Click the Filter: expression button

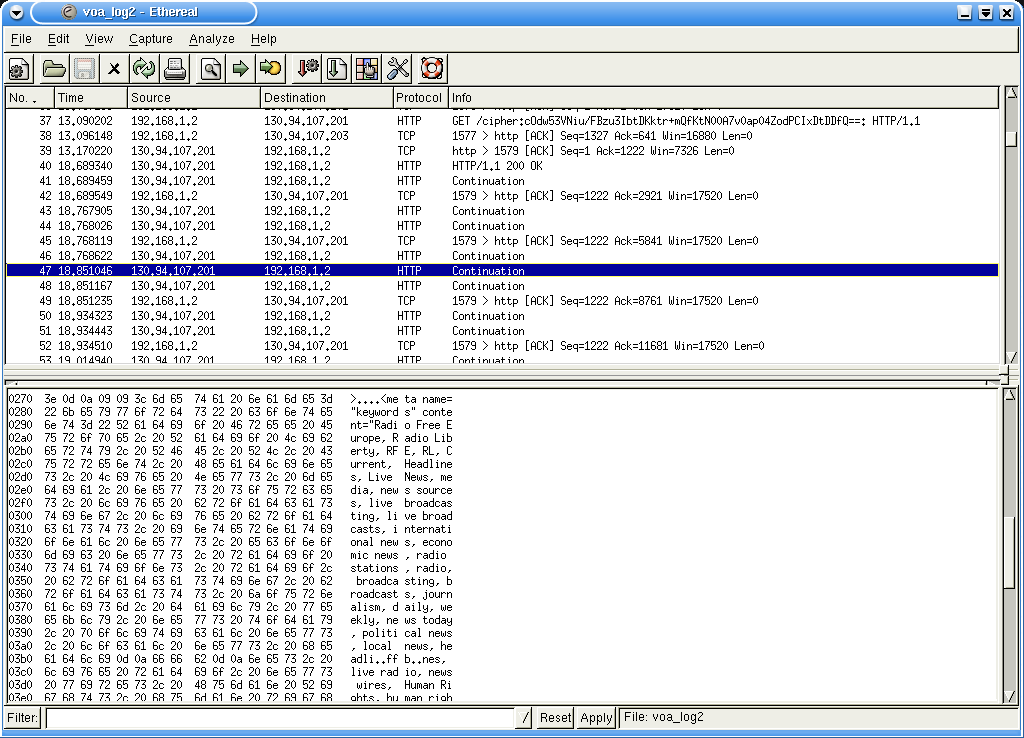(23, 718)
